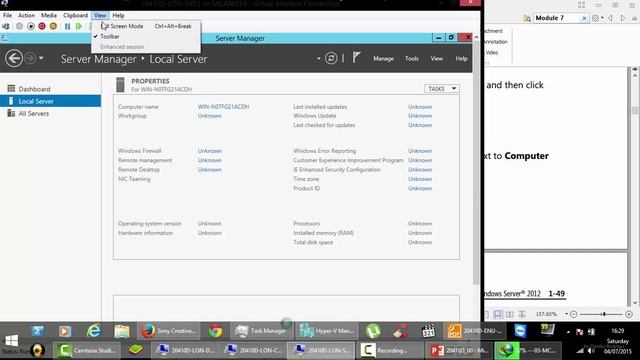Open the notifications flag in Server Manager

[x=356, y=58]
